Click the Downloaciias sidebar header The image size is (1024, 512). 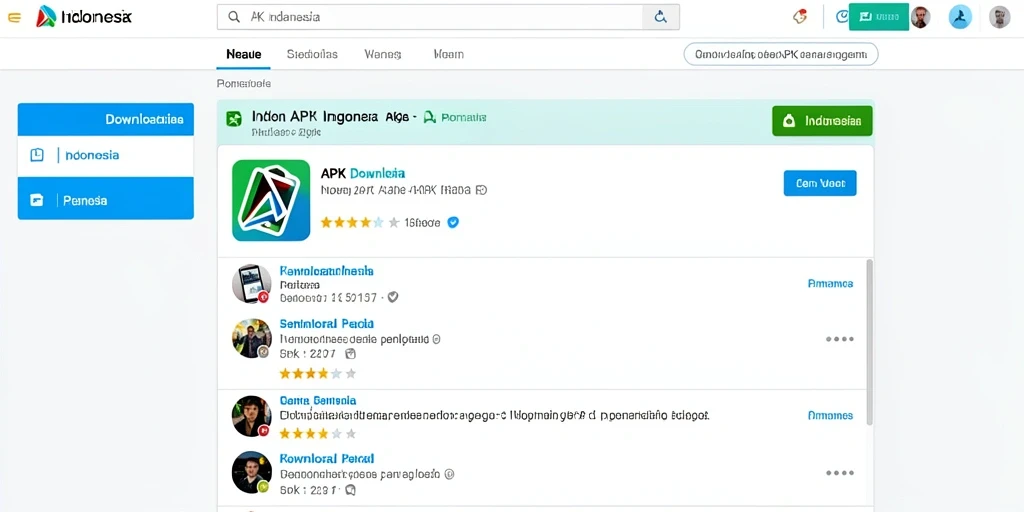pyautogui.click(x=106, y=120)
